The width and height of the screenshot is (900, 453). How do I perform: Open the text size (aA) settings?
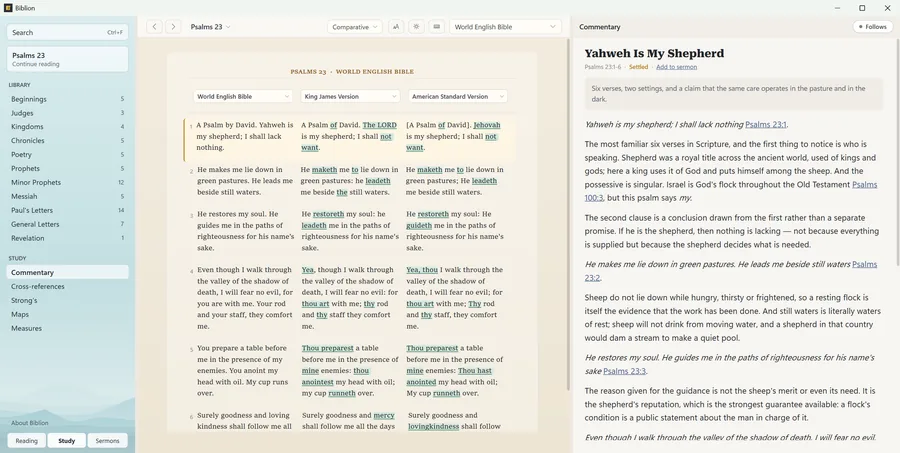396,26
